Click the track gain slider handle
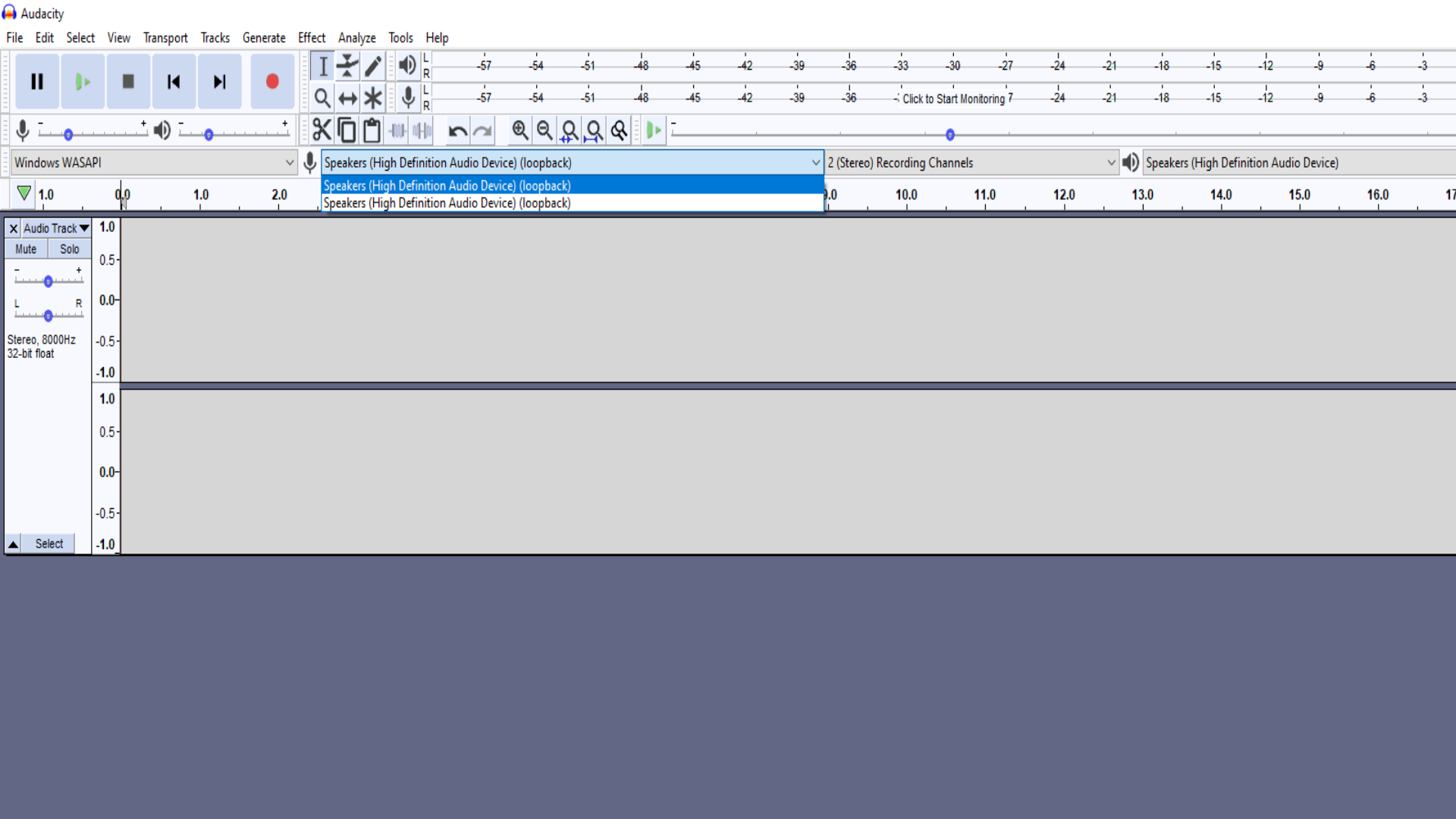This screenshot has height=819, width=1456. pyautogui.click(x=48, y=281)
